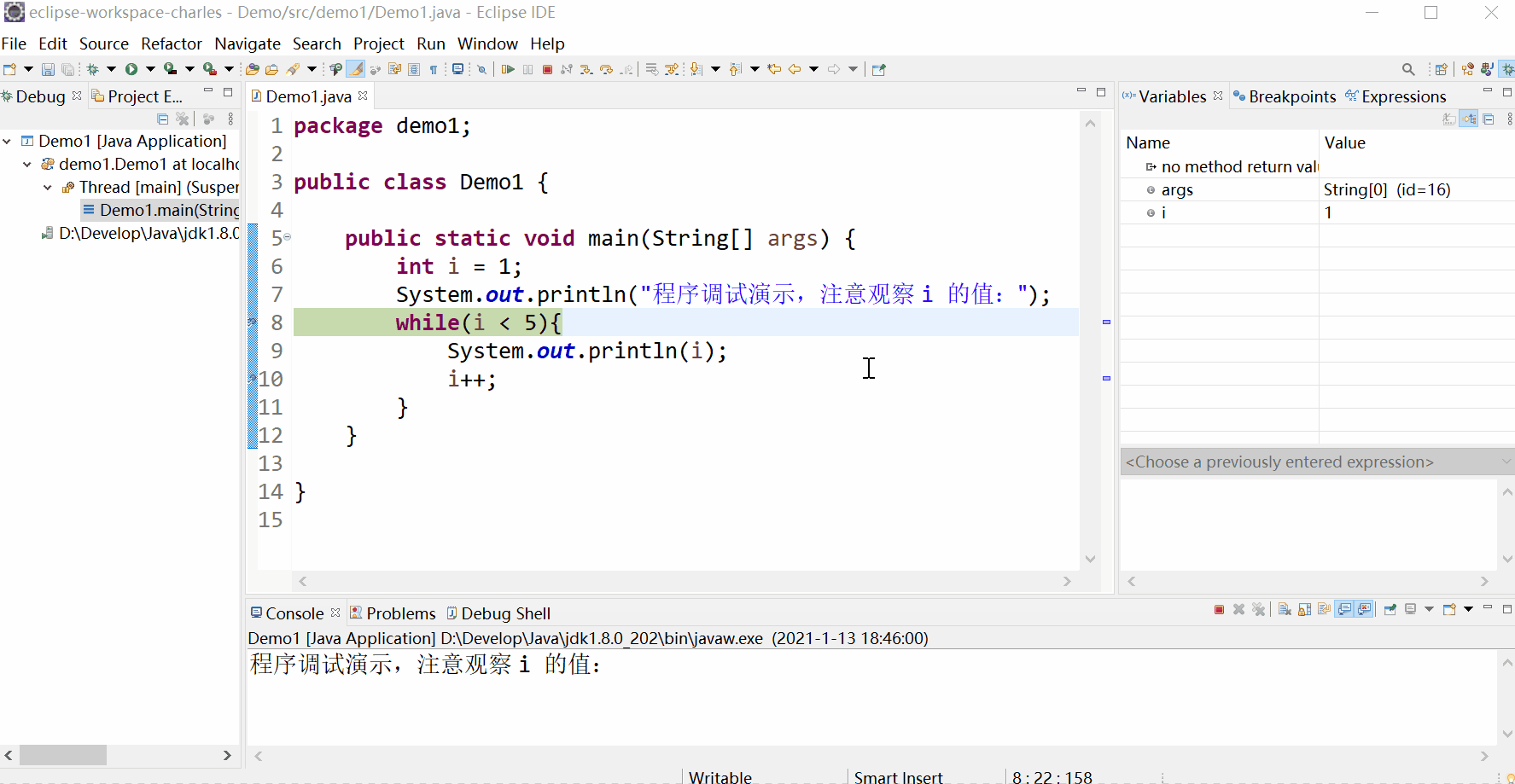This screenshot has height=784, width=1515.
Task: Toggle breakpoint marker beside line 8
Action: [x=252, y=322]
